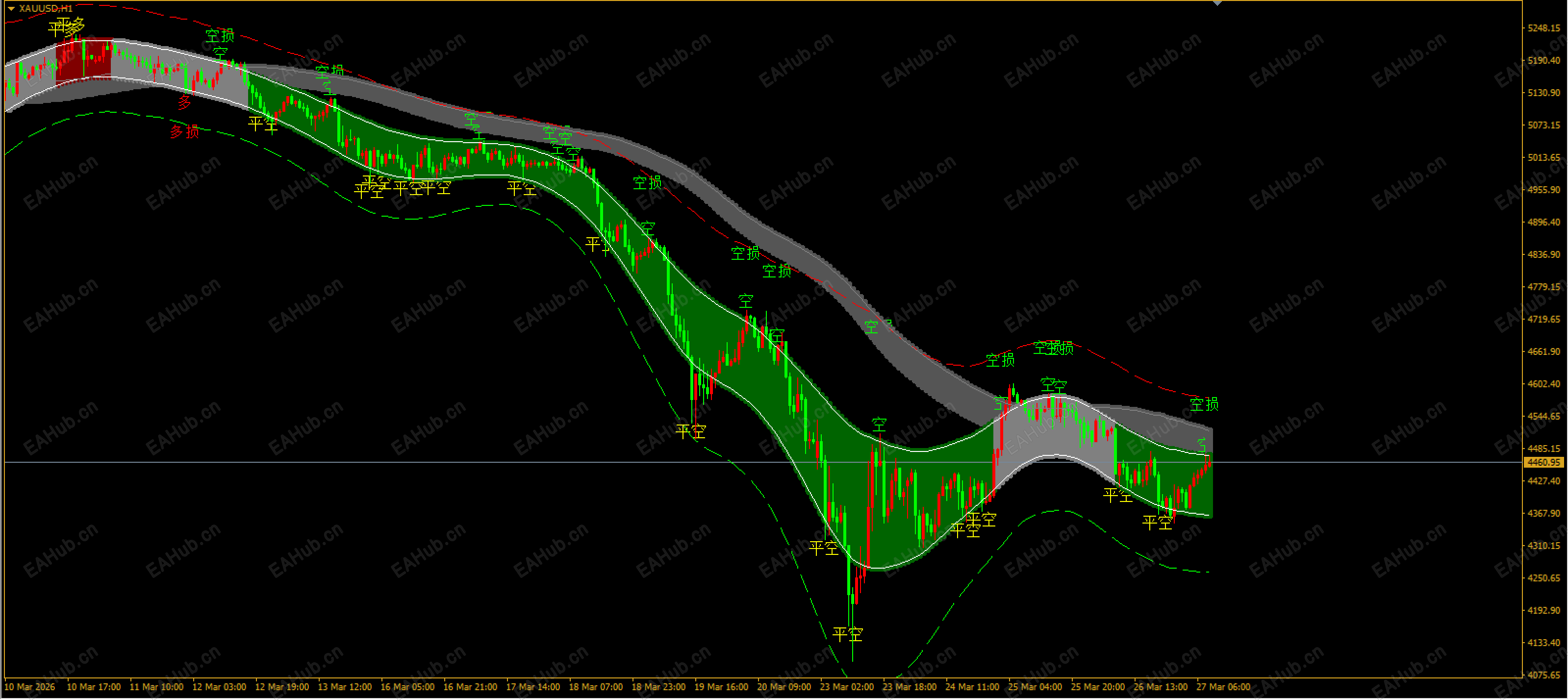Select the topmost-left green 空损 label

[219, 36]
